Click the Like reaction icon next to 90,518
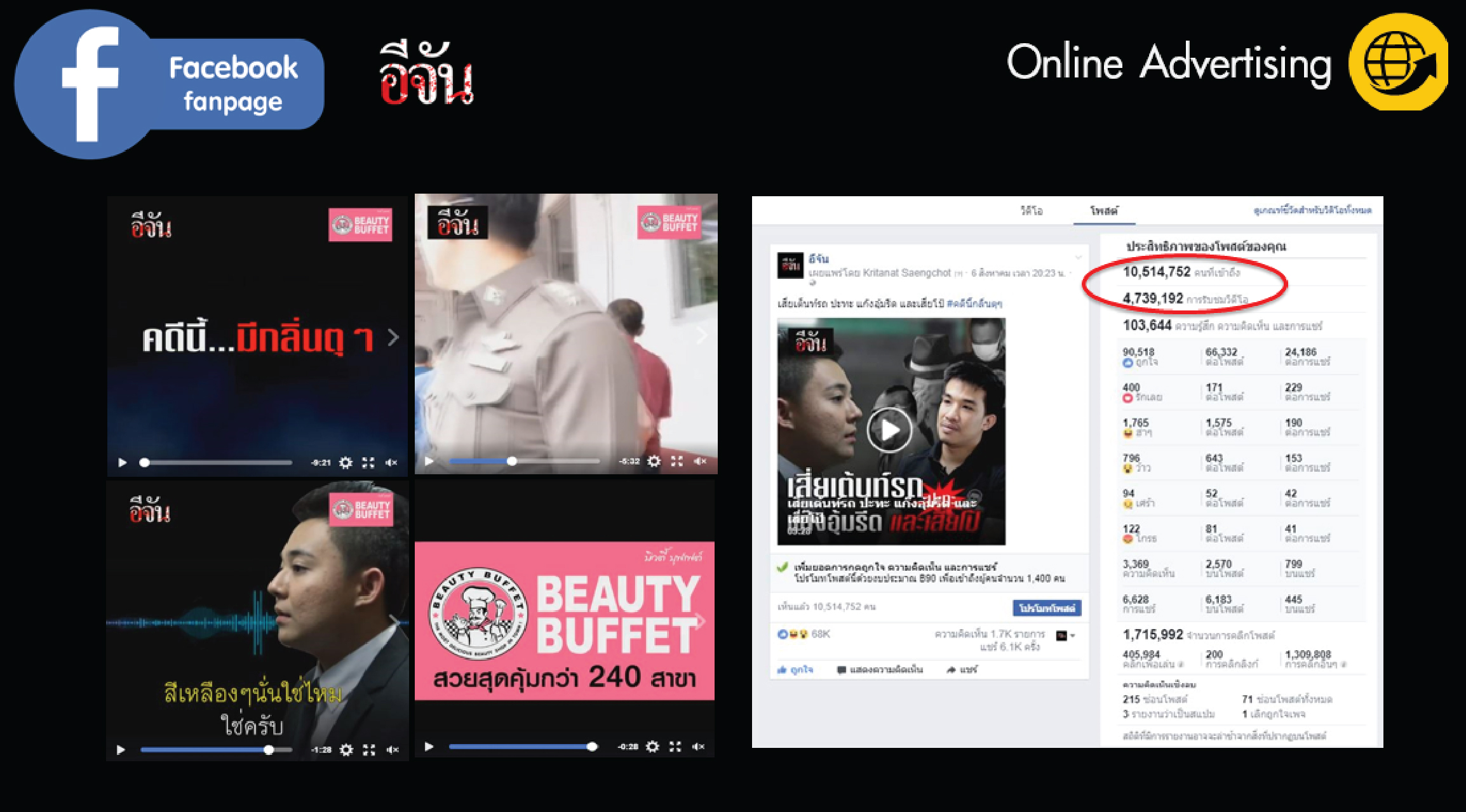 (1127, 363)
